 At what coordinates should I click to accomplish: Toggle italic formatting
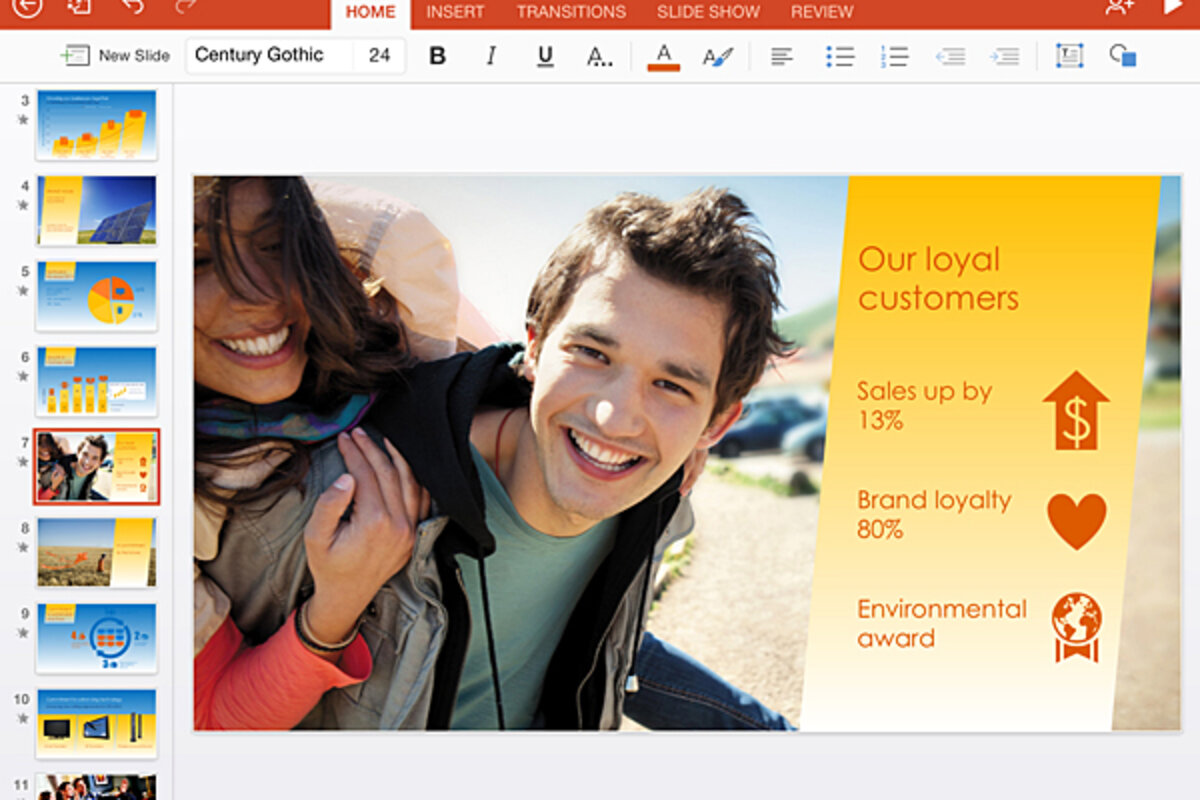point(491,56)
